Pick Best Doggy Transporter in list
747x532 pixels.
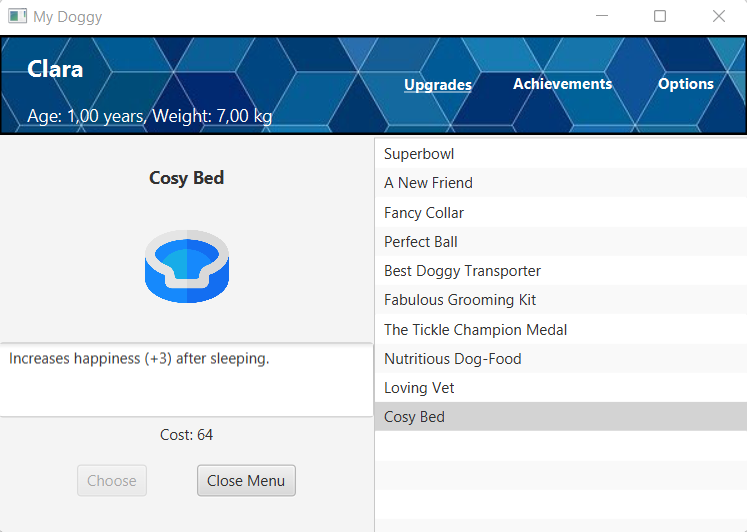point(462,271)
